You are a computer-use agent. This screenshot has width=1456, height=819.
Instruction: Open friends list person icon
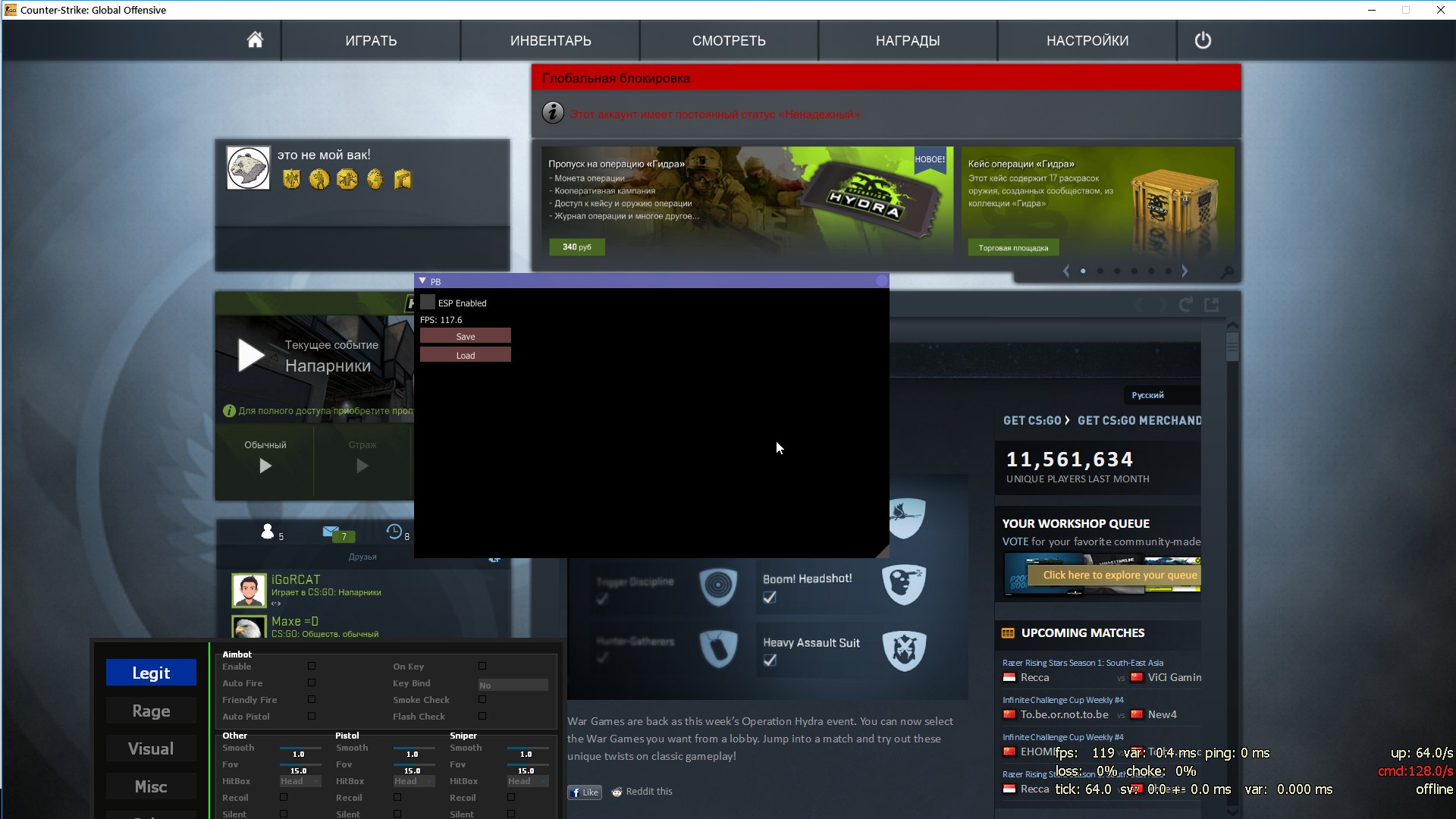(268, 532)
